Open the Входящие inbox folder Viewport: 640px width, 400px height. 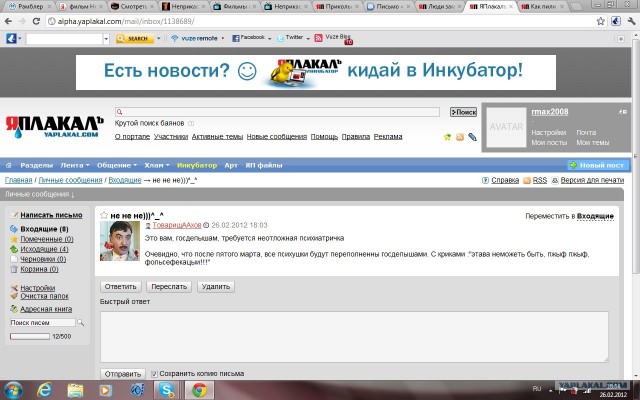point(42,230)
